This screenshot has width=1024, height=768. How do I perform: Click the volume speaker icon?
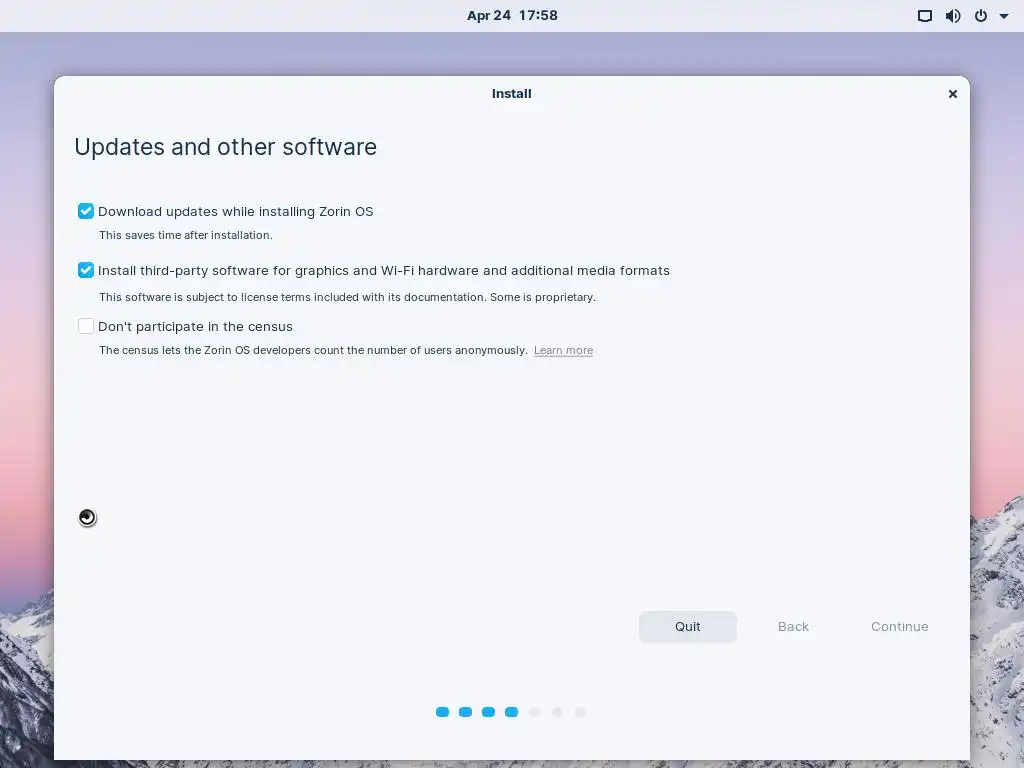click(x=953, y=16)
